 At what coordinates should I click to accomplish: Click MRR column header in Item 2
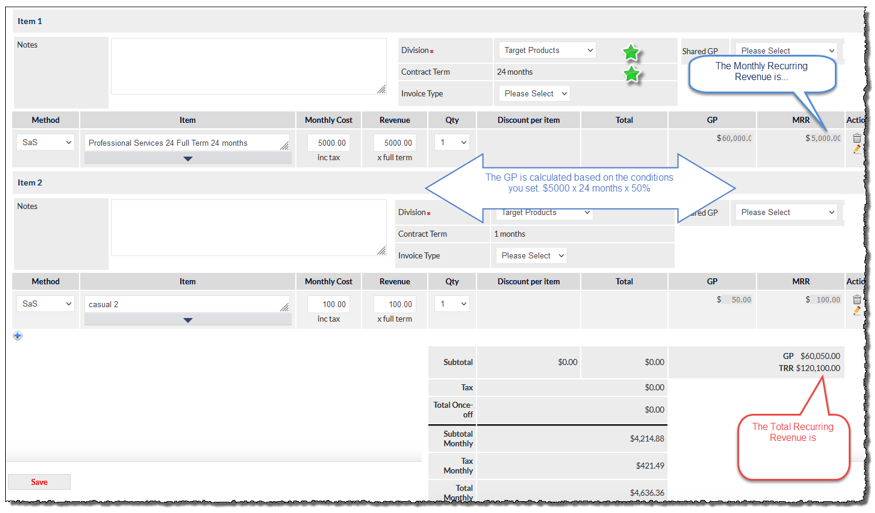(801, 281)
